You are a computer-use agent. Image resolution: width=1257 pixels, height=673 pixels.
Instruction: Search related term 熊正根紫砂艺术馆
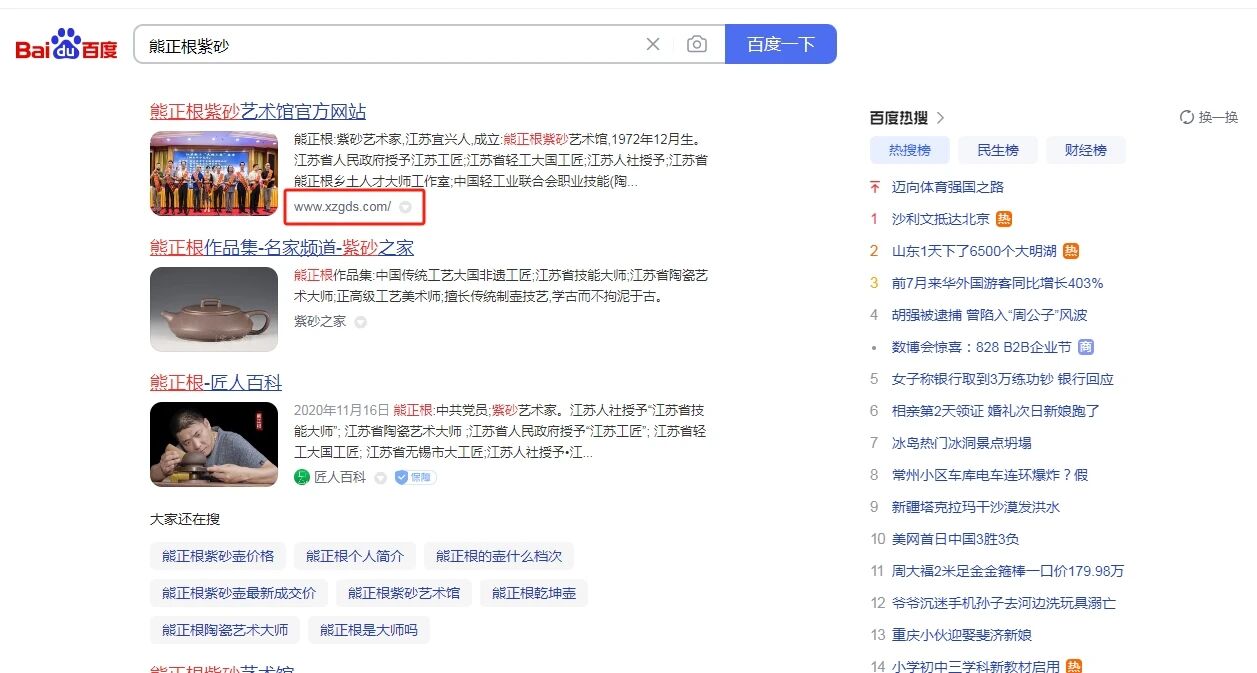tap(404, 593)
